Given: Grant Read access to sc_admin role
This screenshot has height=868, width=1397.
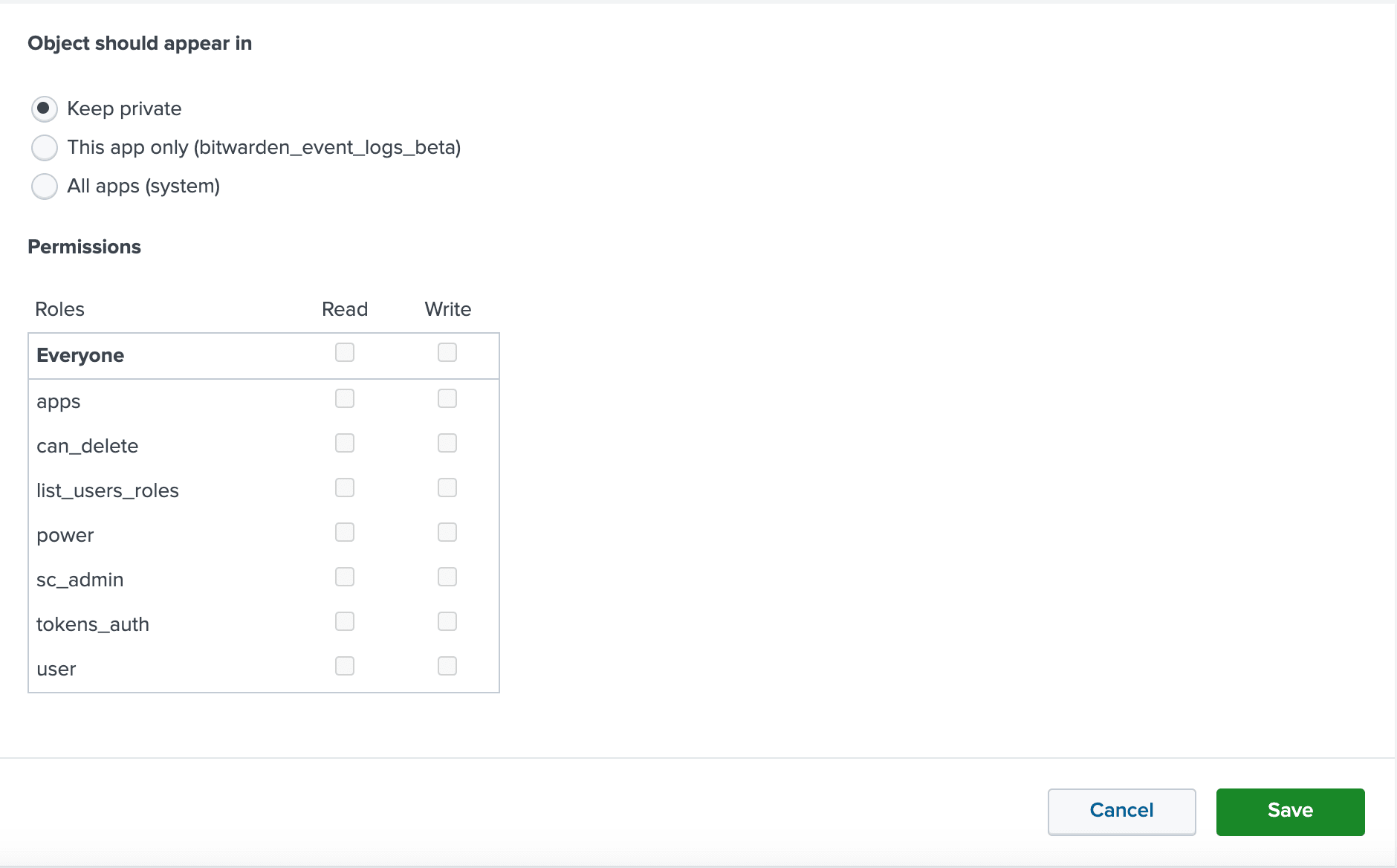Looking at the screenshot, I should pos(344,577).
